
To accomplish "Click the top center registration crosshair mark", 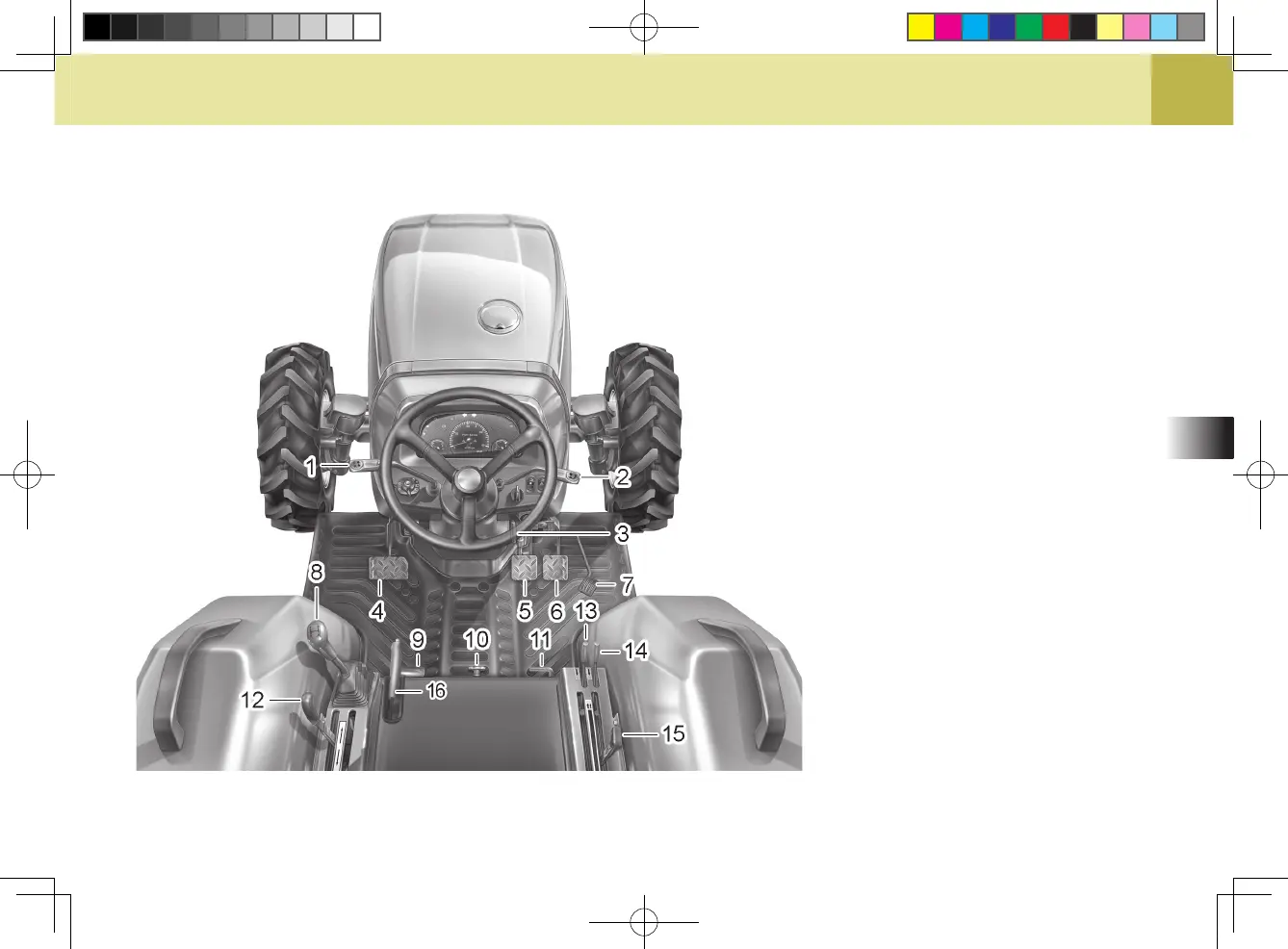I will click(x=643, y=27).
